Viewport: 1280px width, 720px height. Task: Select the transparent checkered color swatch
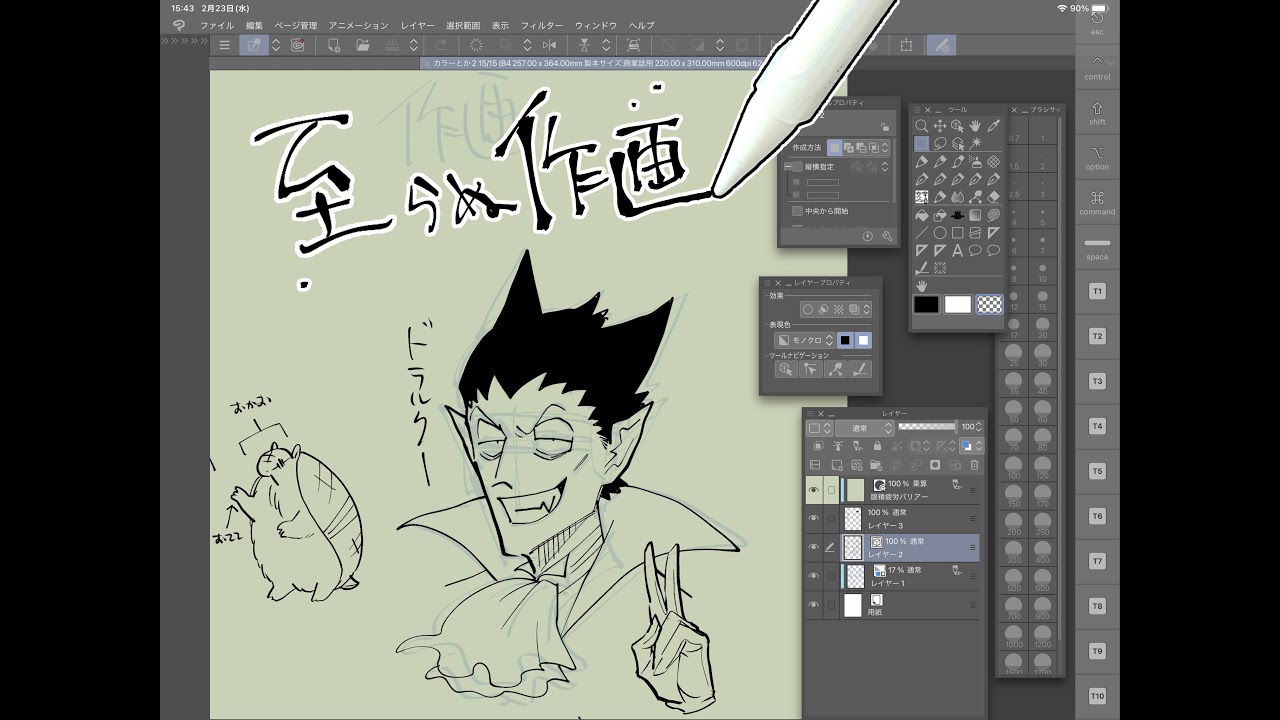pyautogui.click(x=990, y=304)
